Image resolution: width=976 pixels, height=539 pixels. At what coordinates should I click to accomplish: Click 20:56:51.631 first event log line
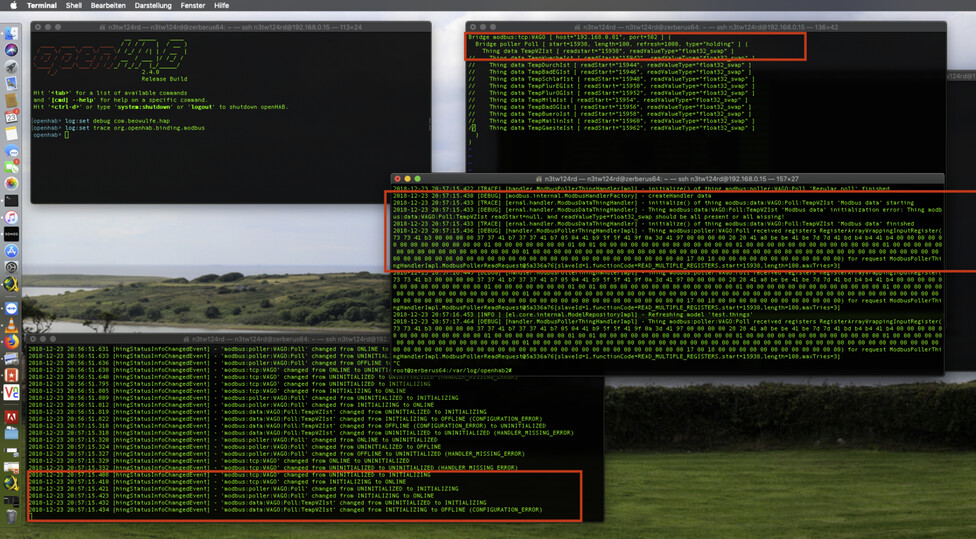pos(209,349)
